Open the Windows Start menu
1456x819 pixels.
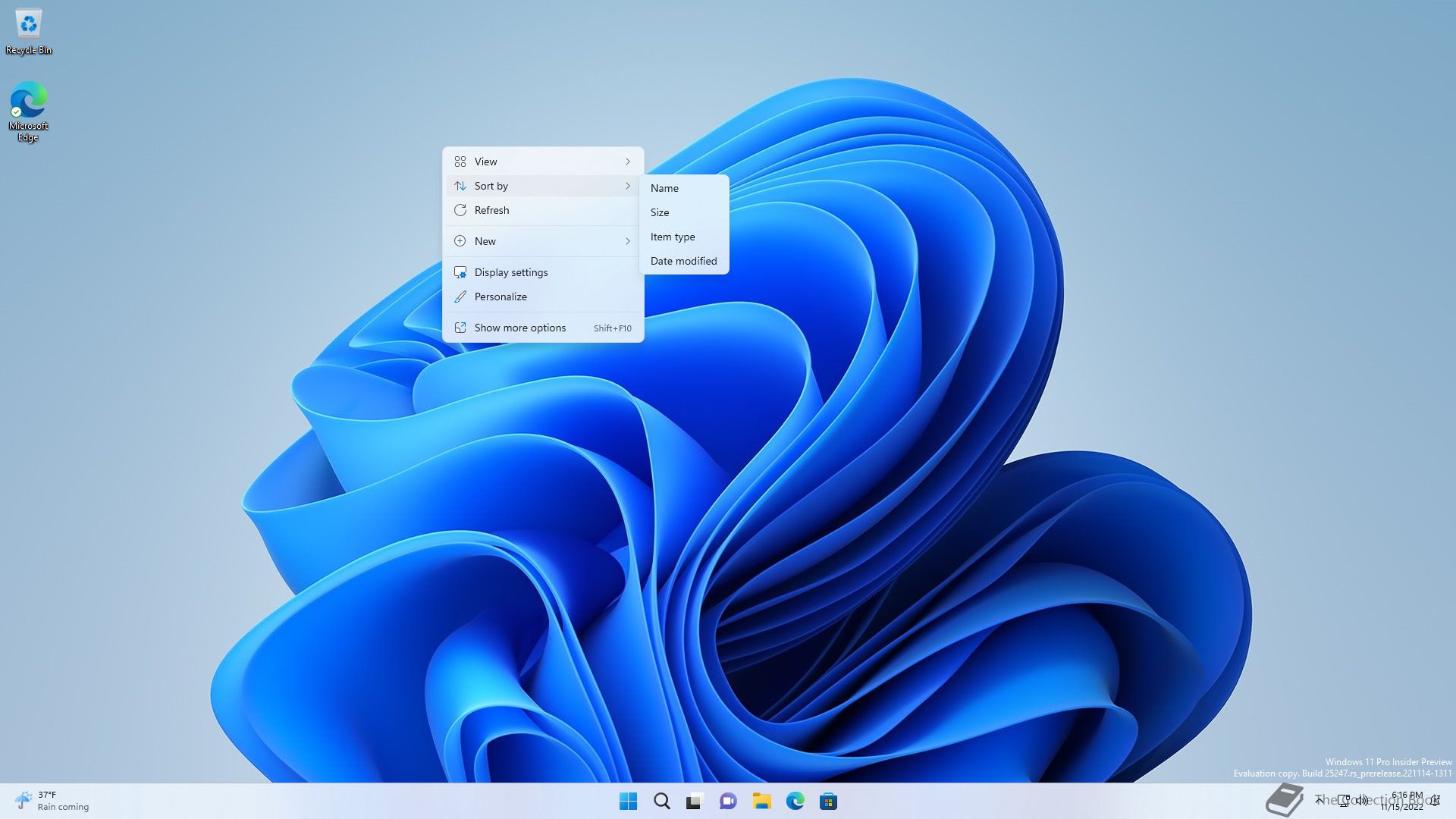pos(629,801)
